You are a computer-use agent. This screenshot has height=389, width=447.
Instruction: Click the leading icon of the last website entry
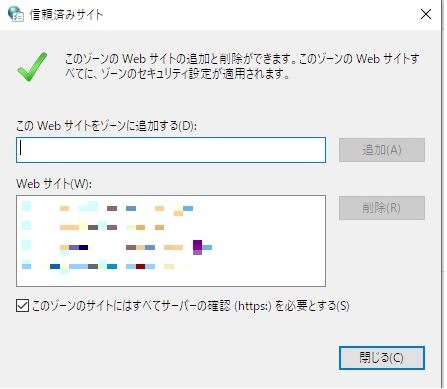(26, 266)
